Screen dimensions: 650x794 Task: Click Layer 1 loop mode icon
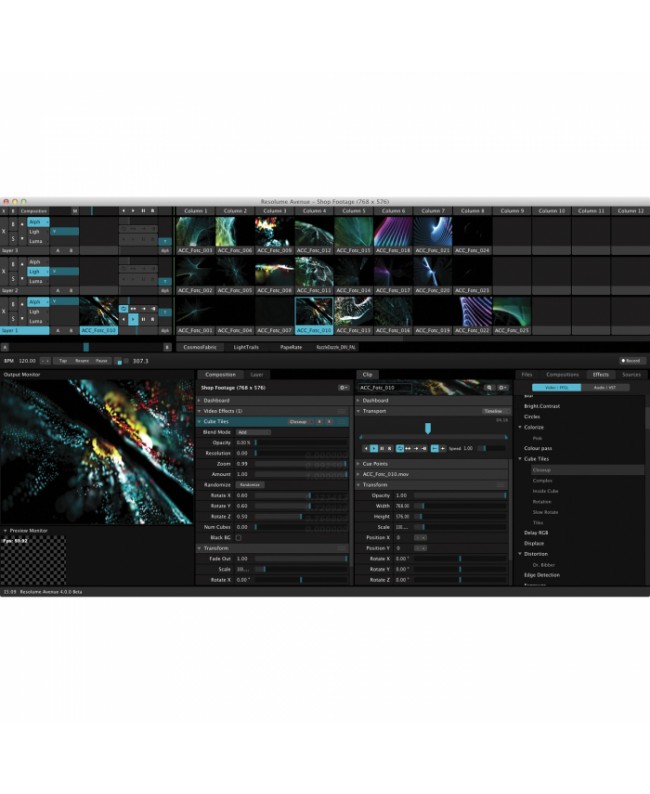click(124, 308)
